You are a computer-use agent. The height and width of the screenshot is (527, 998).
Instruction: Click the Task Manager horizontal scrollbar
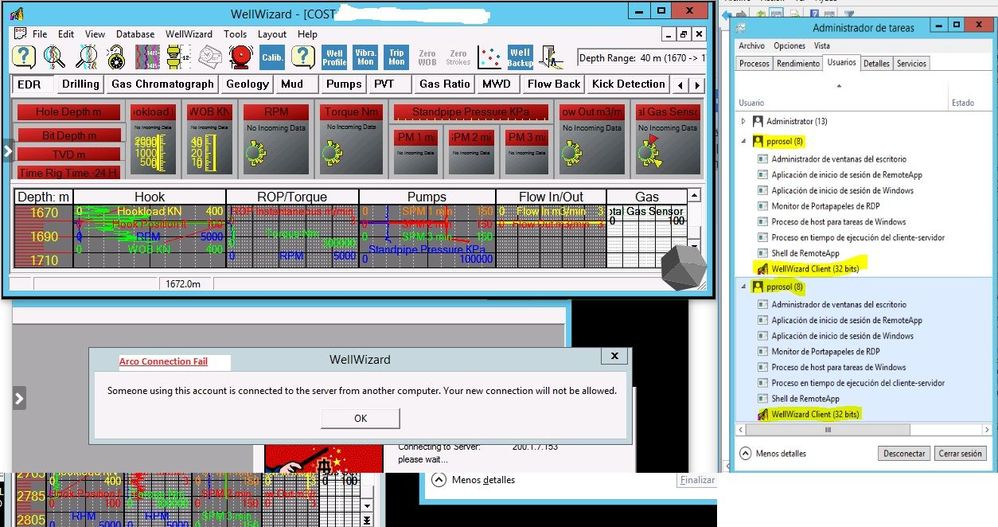[827, 430]
